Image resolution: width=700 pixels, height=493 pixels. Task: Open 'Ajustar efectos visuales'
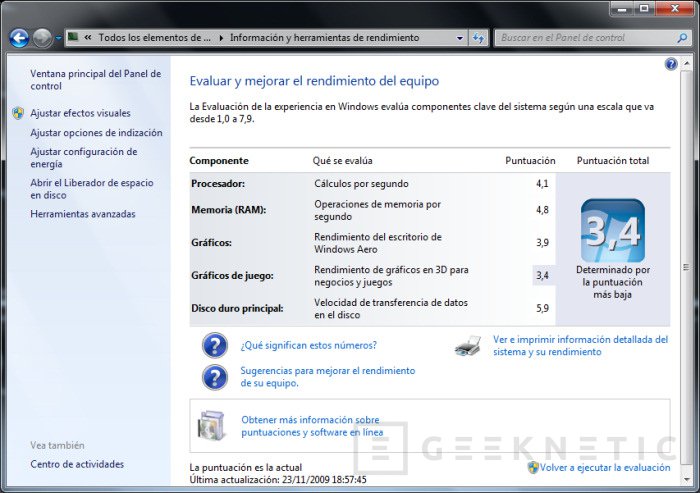point(80,113)
